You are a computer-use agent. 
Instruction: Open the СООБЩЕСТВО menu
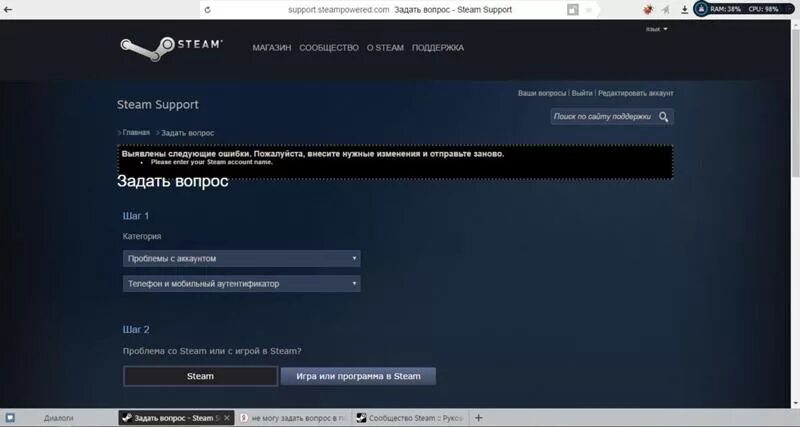tap(329, 48)
